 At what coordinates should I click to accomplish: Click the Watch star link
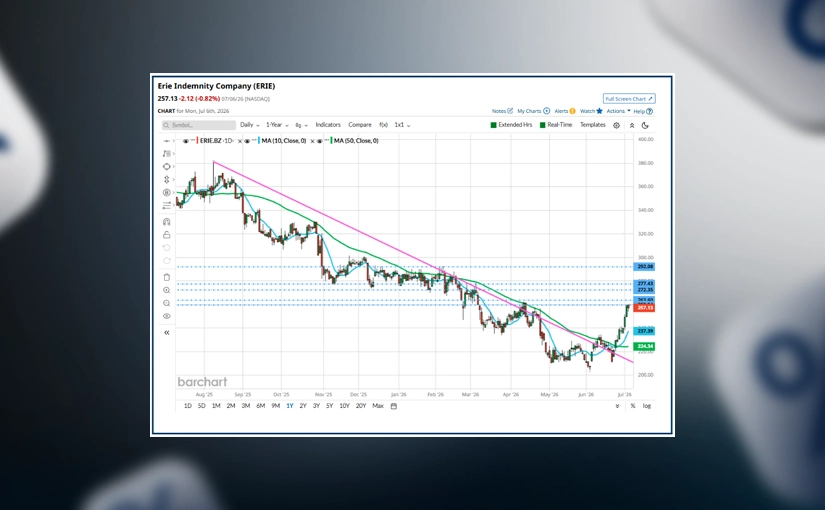[x=591, y=111]
